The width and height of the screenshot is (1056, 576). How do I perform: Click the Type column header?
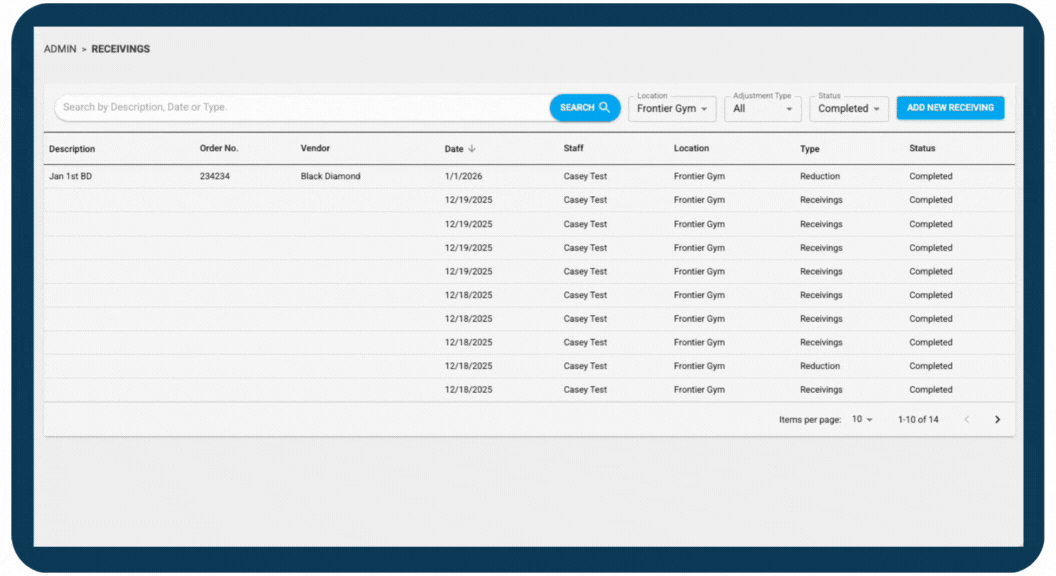809,149
